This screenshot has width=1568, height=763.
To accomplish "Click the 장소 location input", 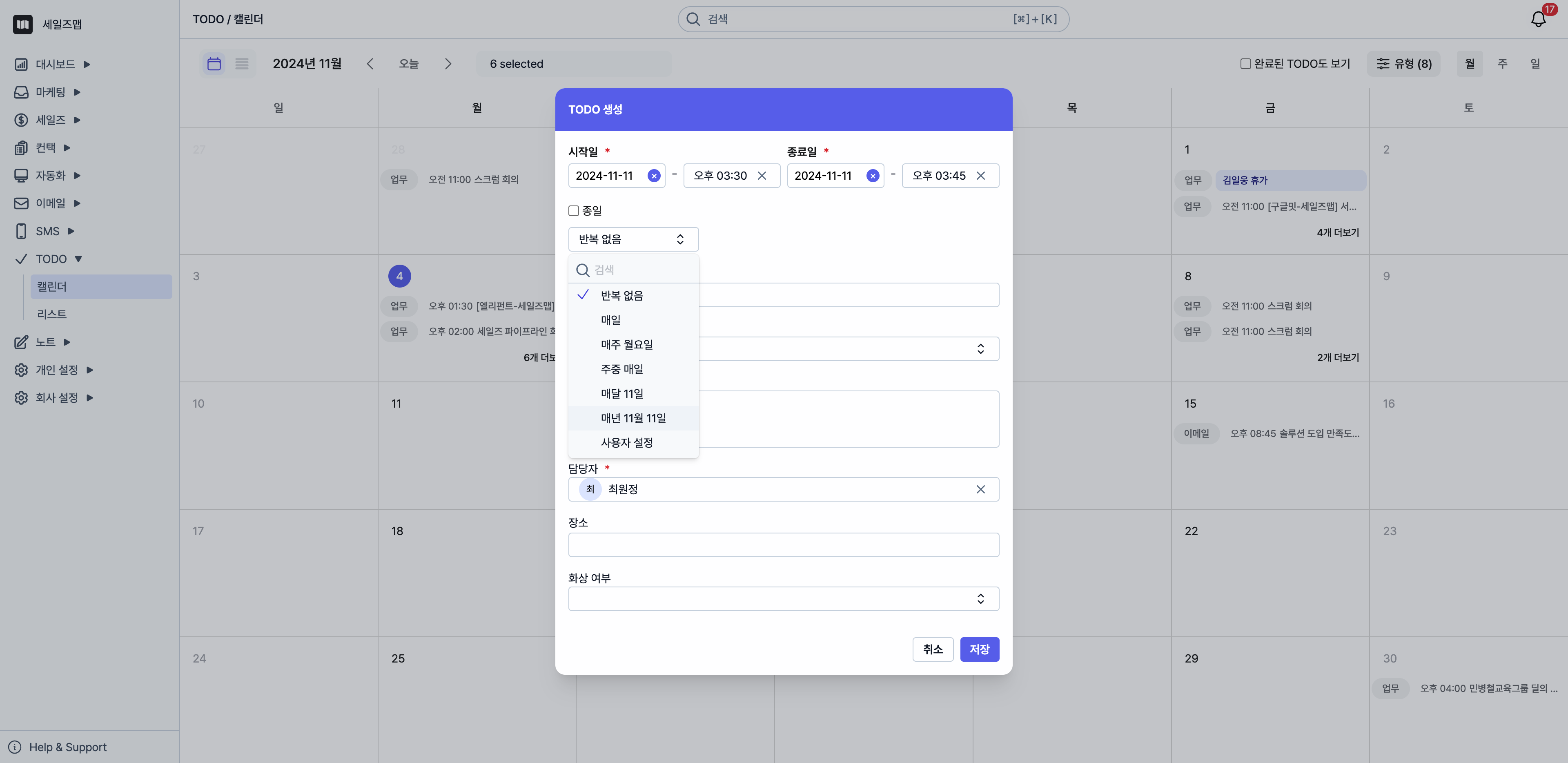I will [784, 545].
